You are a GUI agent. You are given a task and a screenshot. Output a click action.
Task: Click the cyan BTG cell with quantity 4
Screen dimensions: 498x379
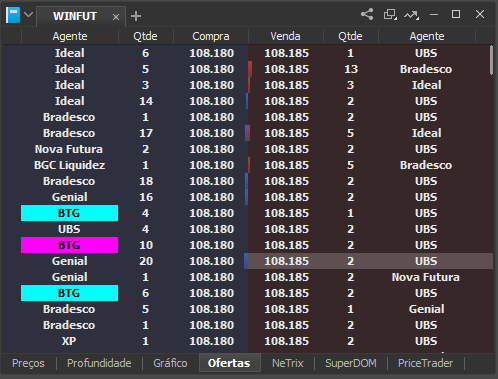tap(69, 213)
